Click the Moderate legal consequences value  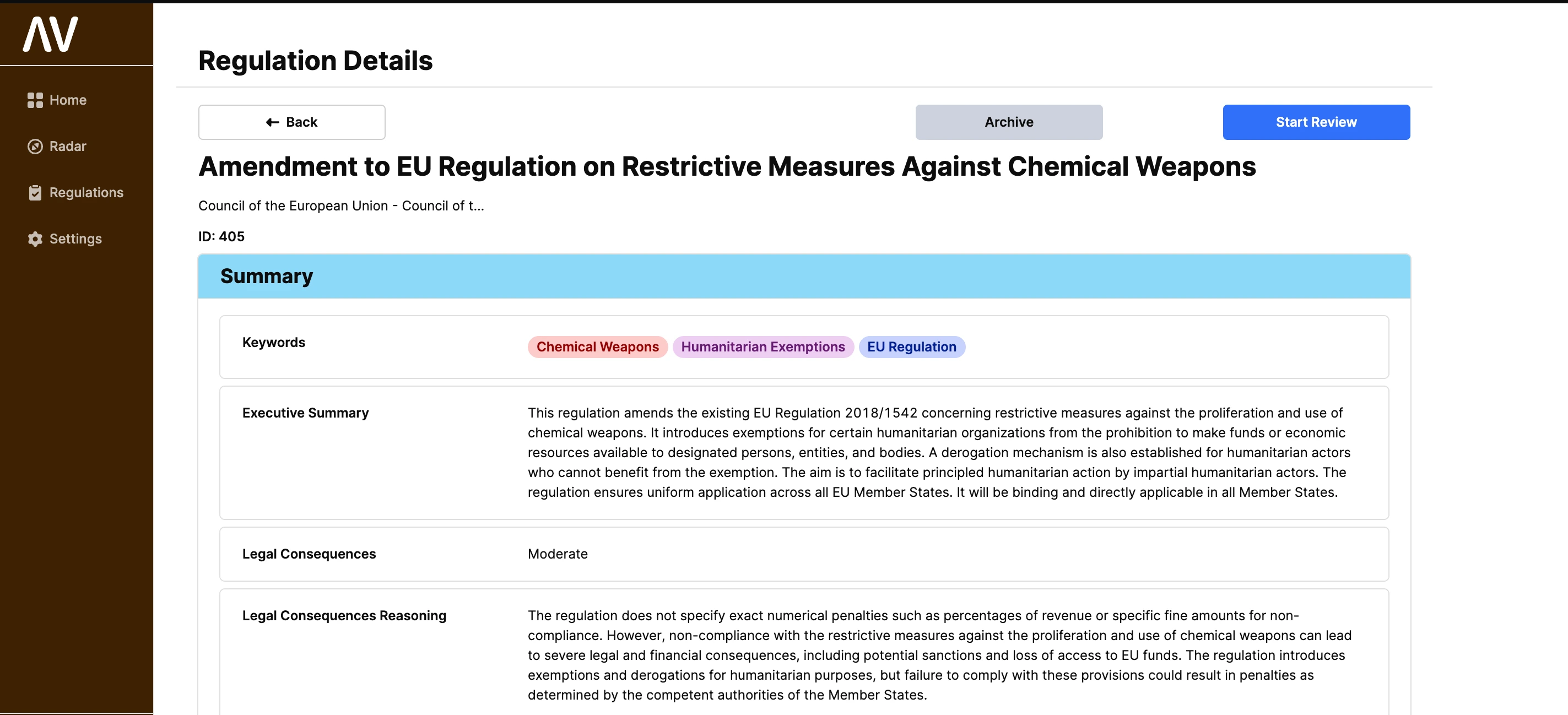pos(558,554)
